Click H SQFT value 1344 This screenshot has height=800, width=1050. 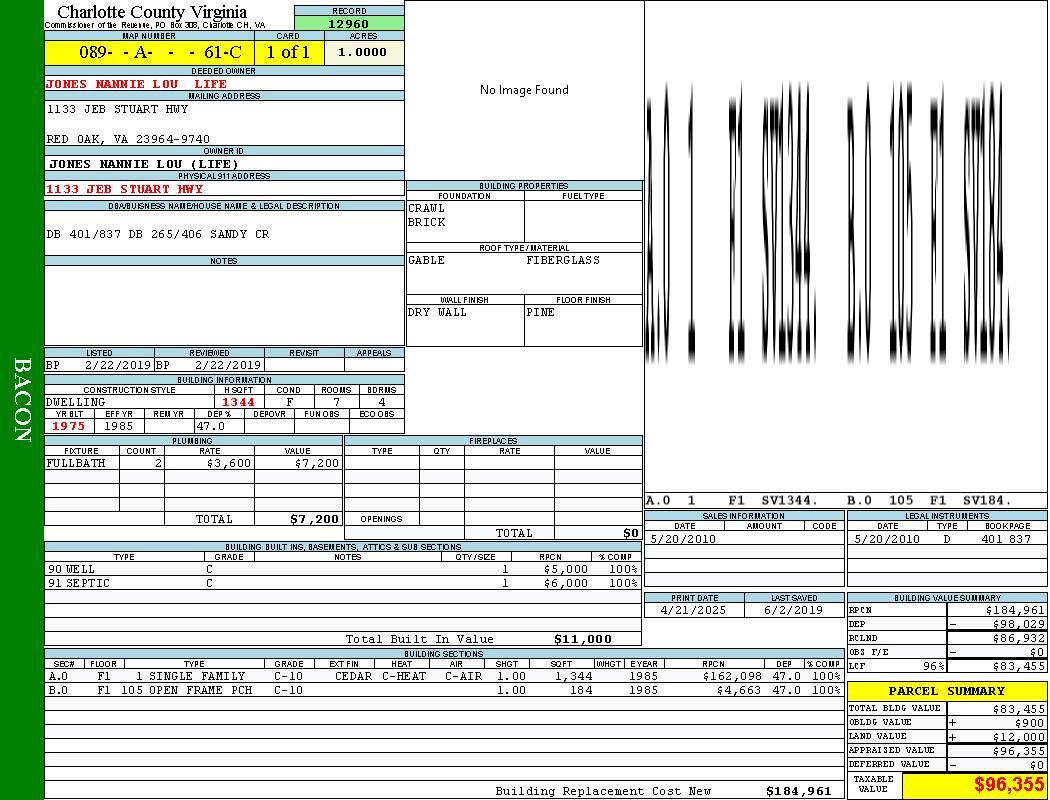point(238,402)
